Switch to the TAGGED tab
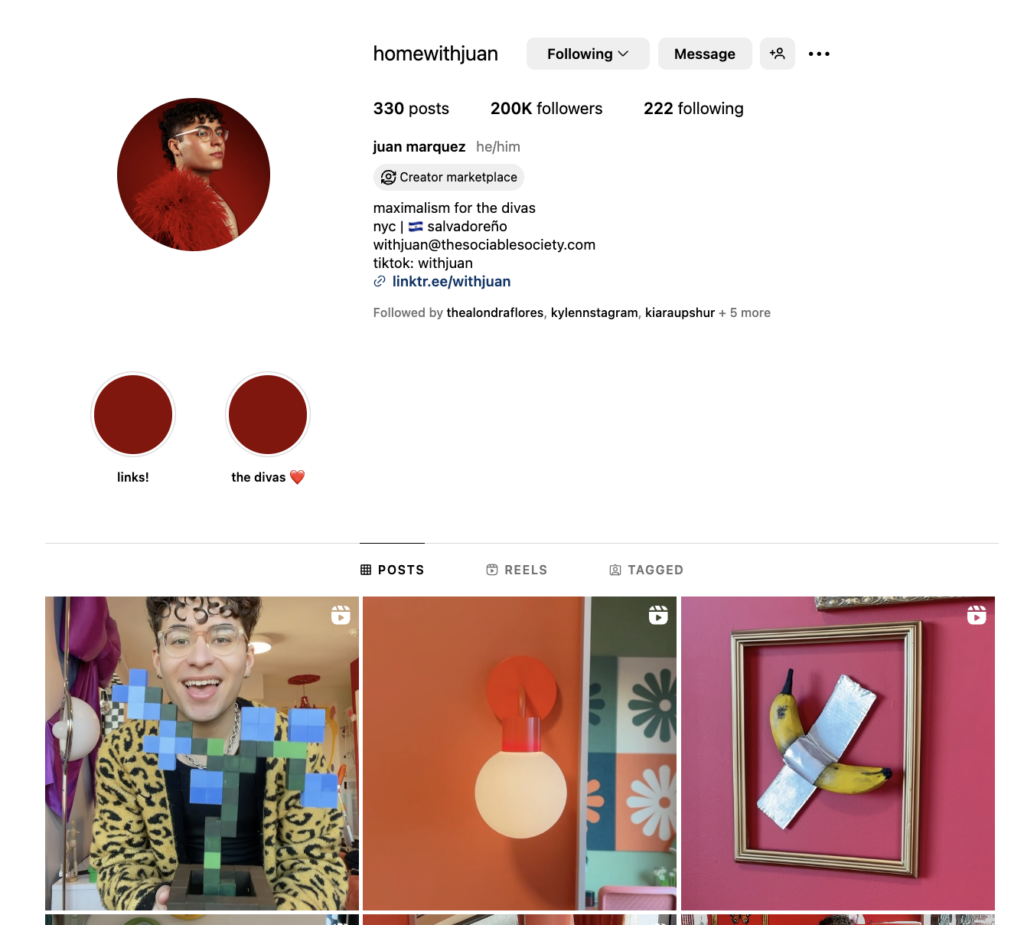 point(646,570)
